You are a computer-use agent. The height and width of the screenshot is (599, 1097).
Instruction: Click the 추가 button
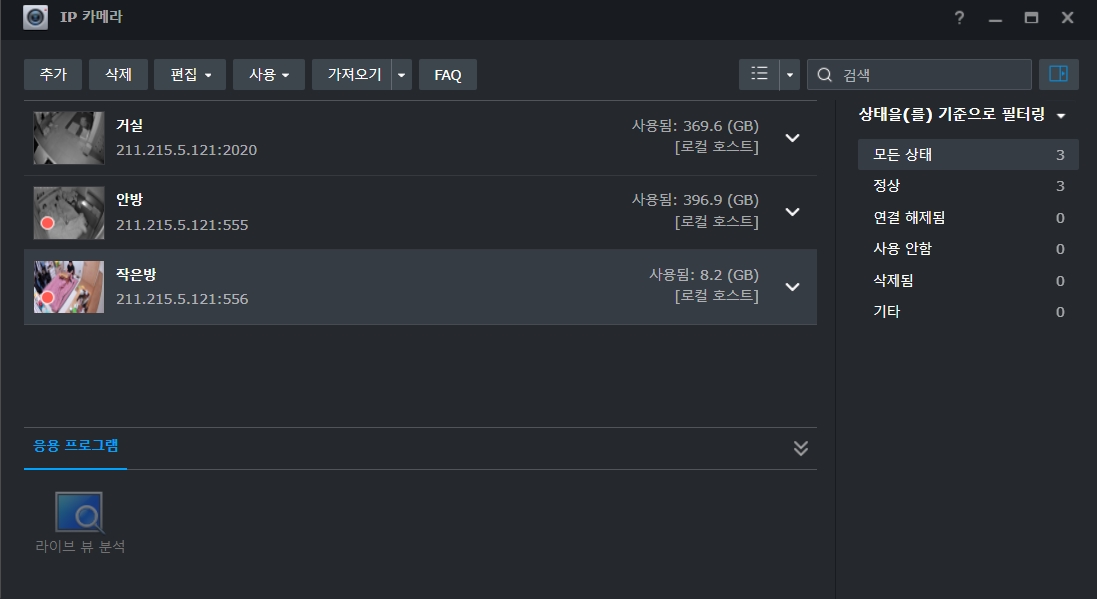(x=53, y=75)
